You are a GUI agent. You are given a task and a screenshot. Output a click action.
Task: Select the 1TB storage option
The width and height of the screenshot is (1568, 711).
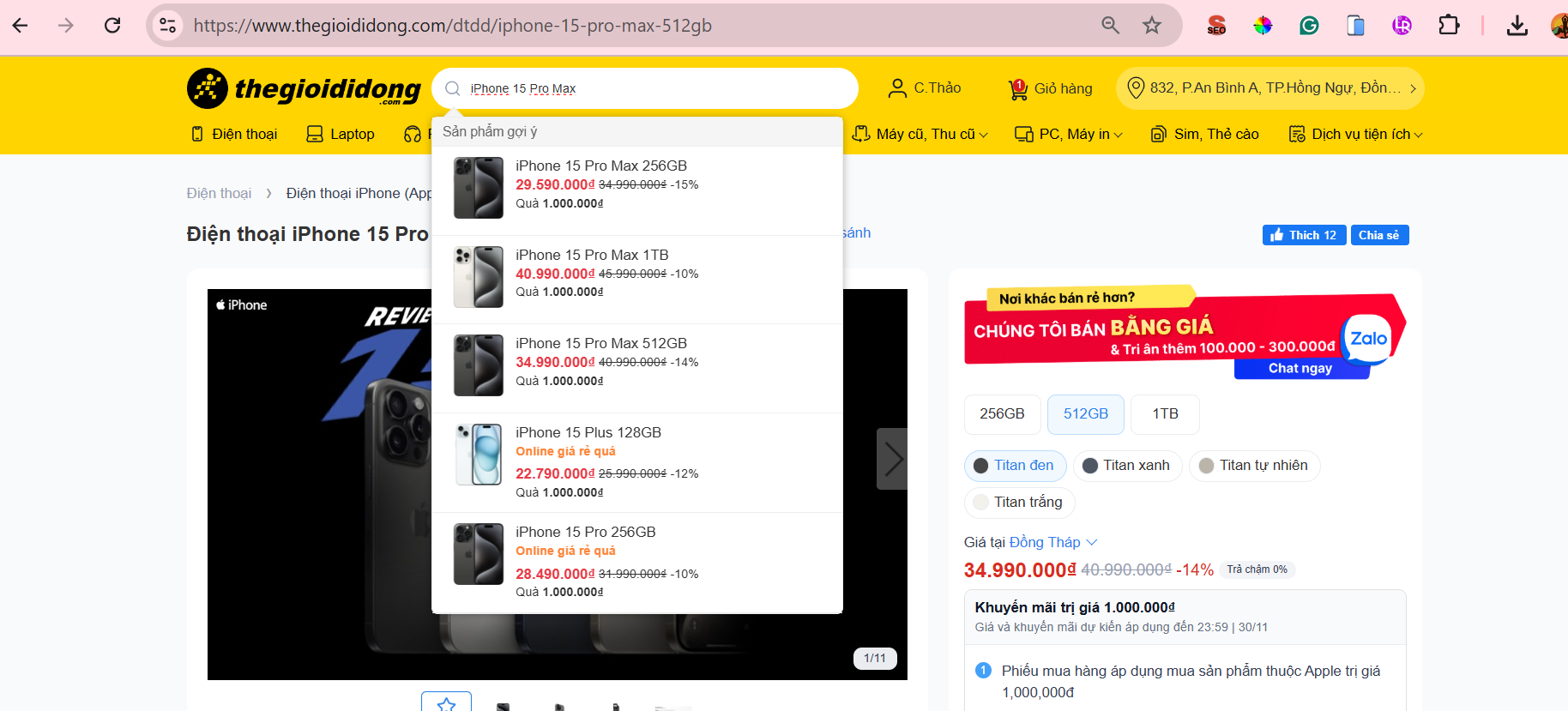tap(1164, 414)
